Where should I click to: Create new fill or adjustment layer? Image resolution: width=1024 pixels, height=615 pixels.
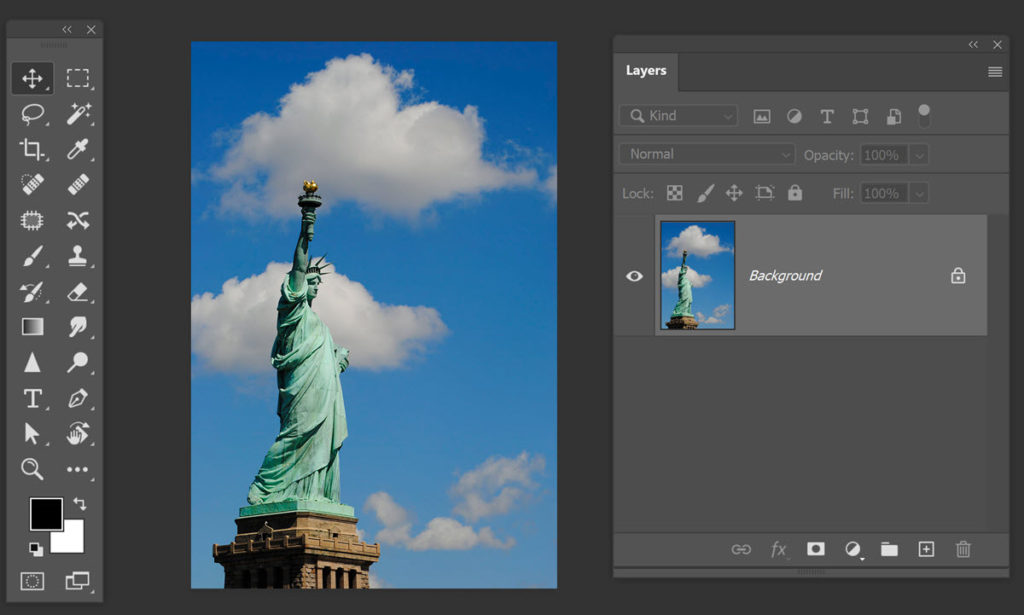point(853,550)
